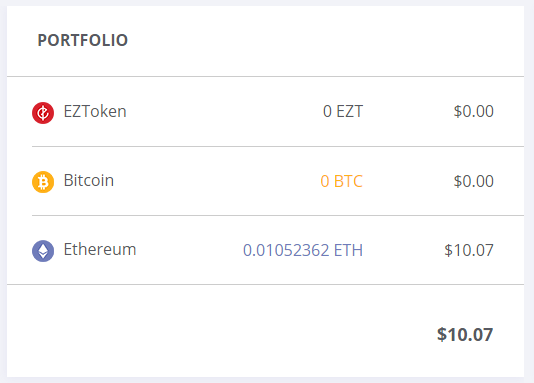Click the EZToken $0.00 value
The height and width of the screenshot is (383, 534).
474,112
